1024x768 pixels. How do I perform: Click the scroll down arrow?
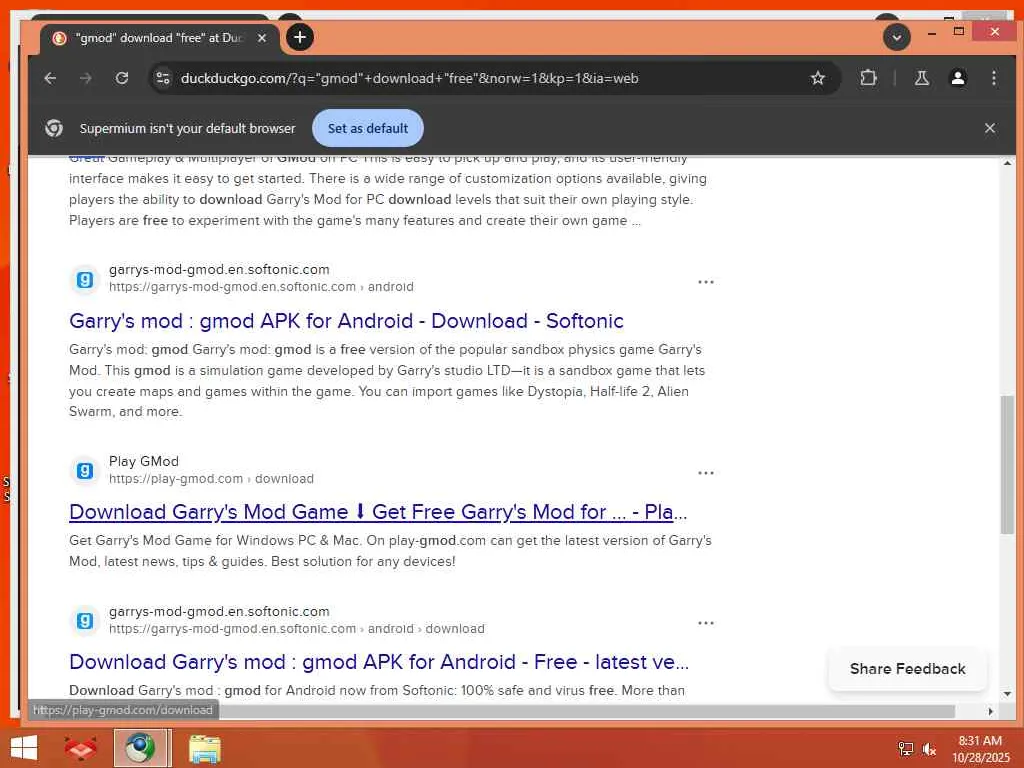[x=1007, y=694]
